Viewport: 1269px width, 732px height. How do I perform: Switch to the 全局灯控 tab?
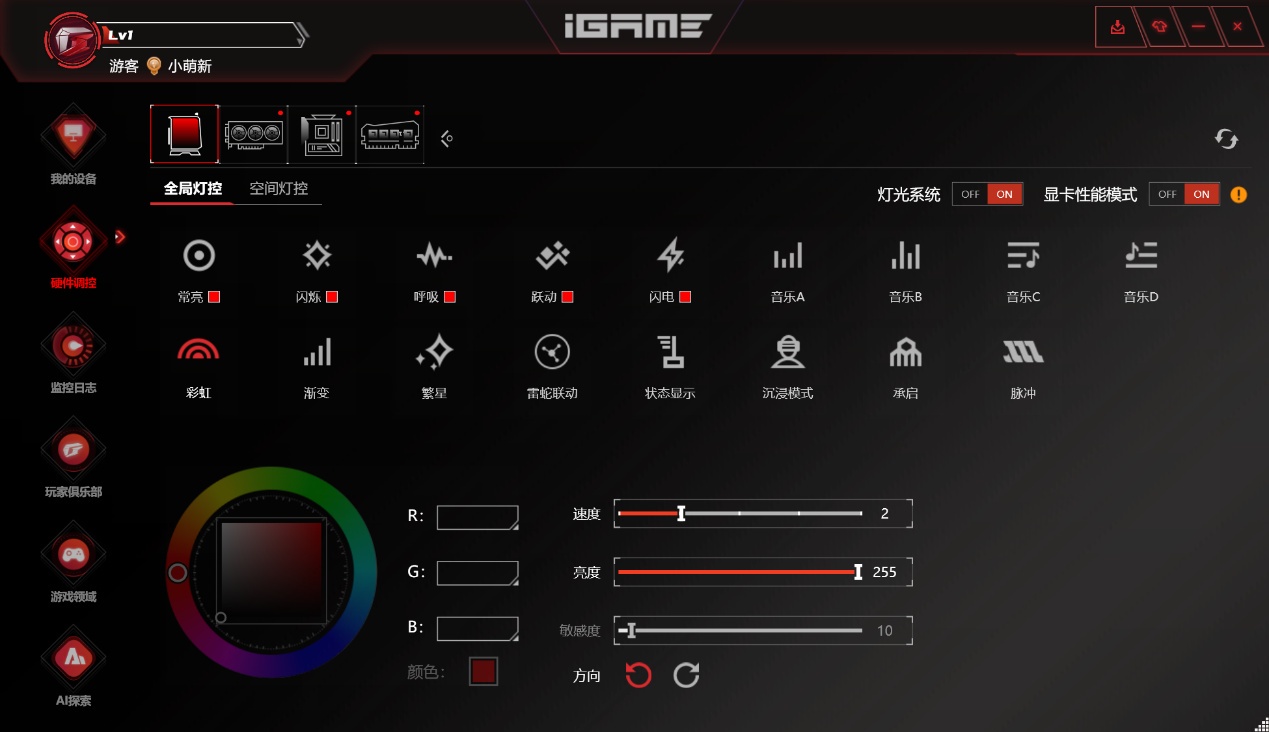[x=192, y=188]
